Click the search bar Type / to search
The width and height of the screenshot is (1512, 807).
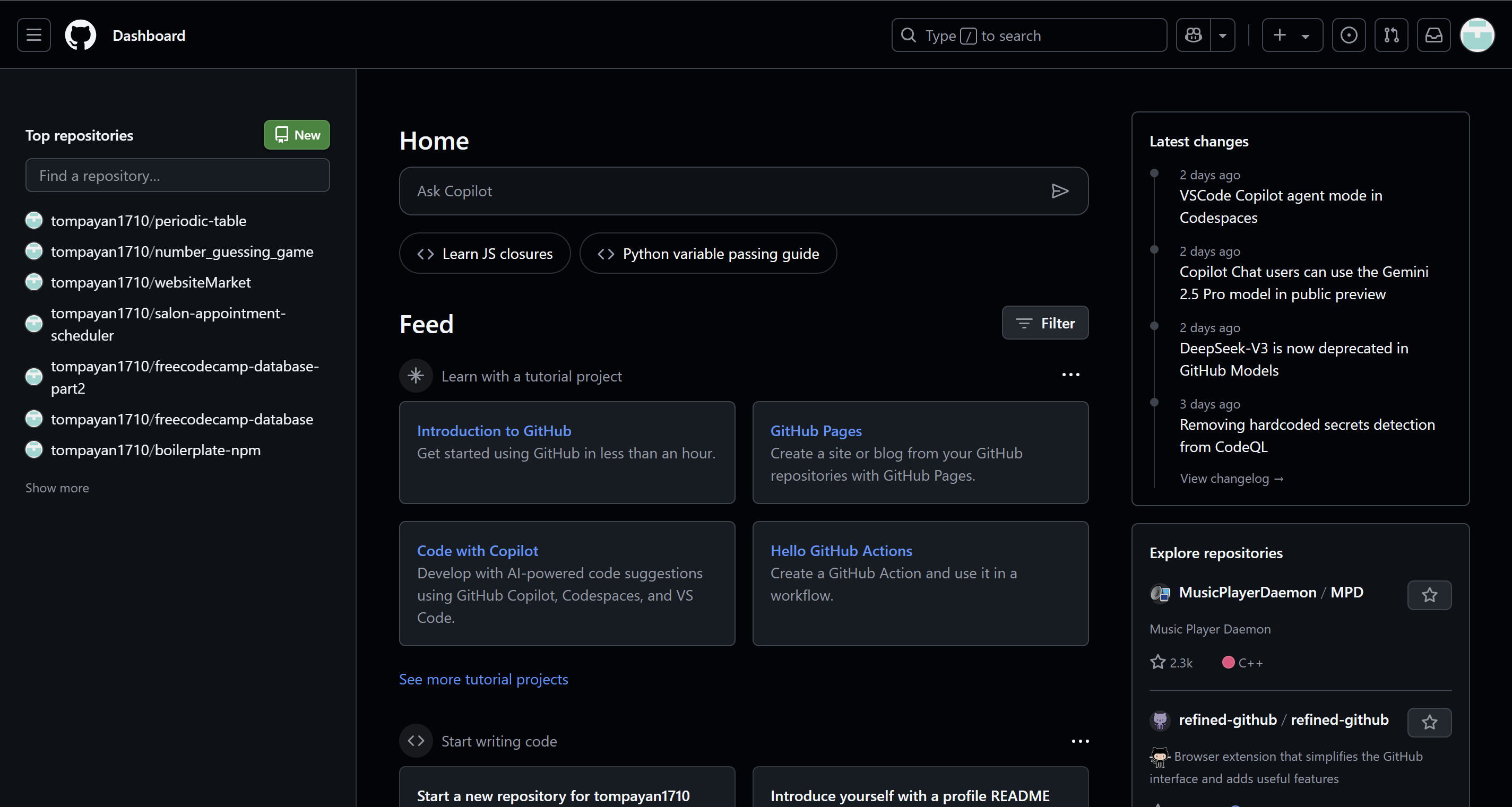[x=1029, y=35]
